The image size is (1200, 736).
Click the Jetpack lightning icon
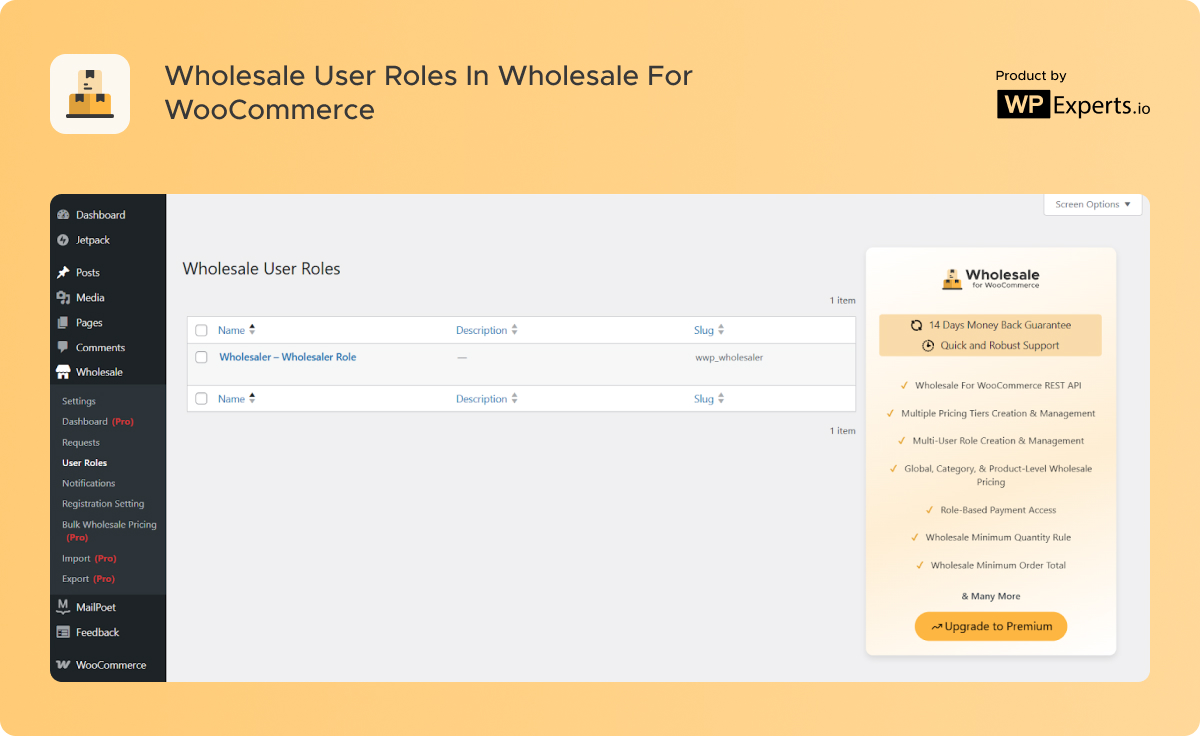pyautogui.click(x=63, y=240)
